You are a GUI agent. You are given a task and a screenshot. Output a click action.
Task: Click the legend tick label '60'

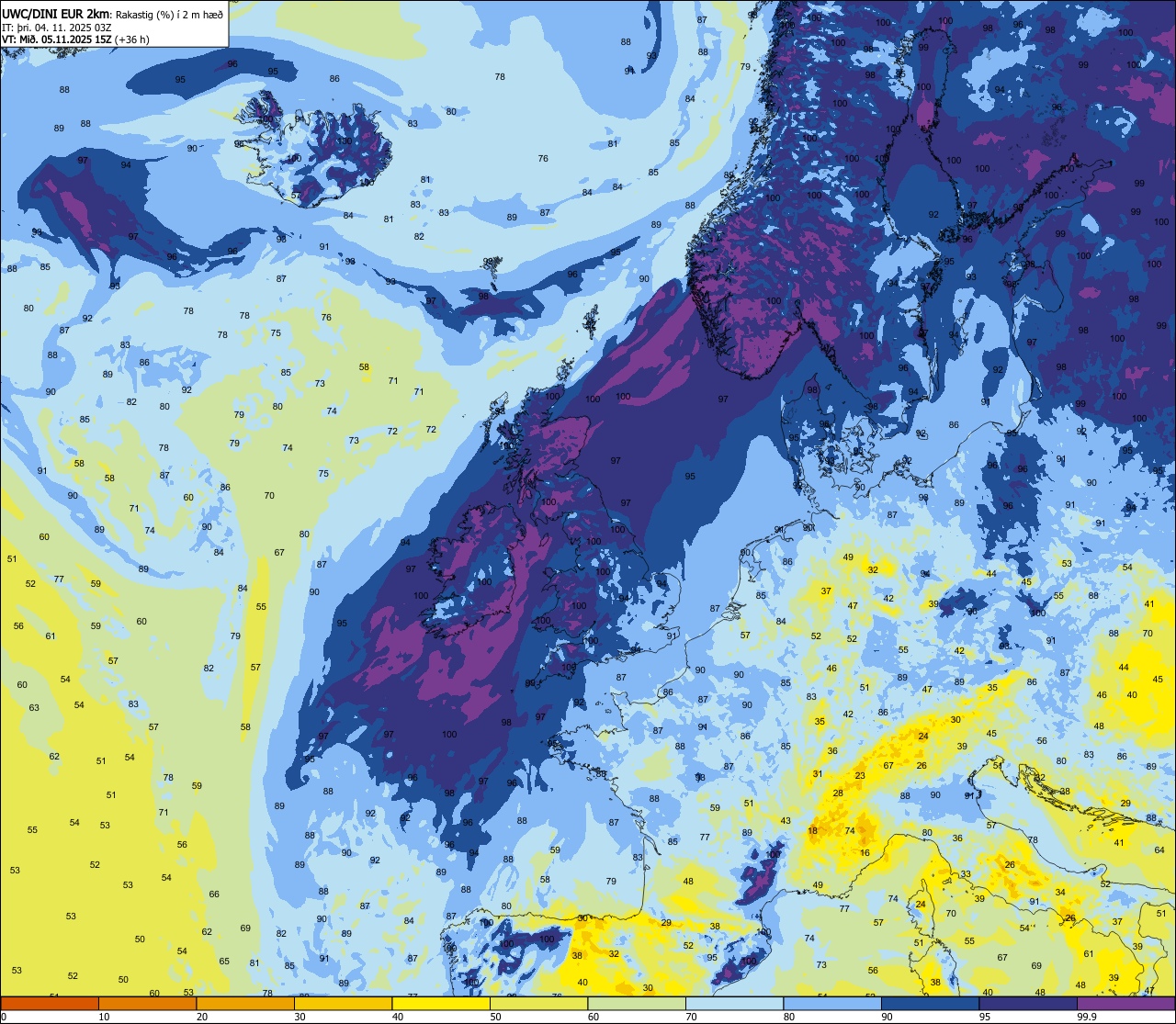click(x=594, y=1017)
